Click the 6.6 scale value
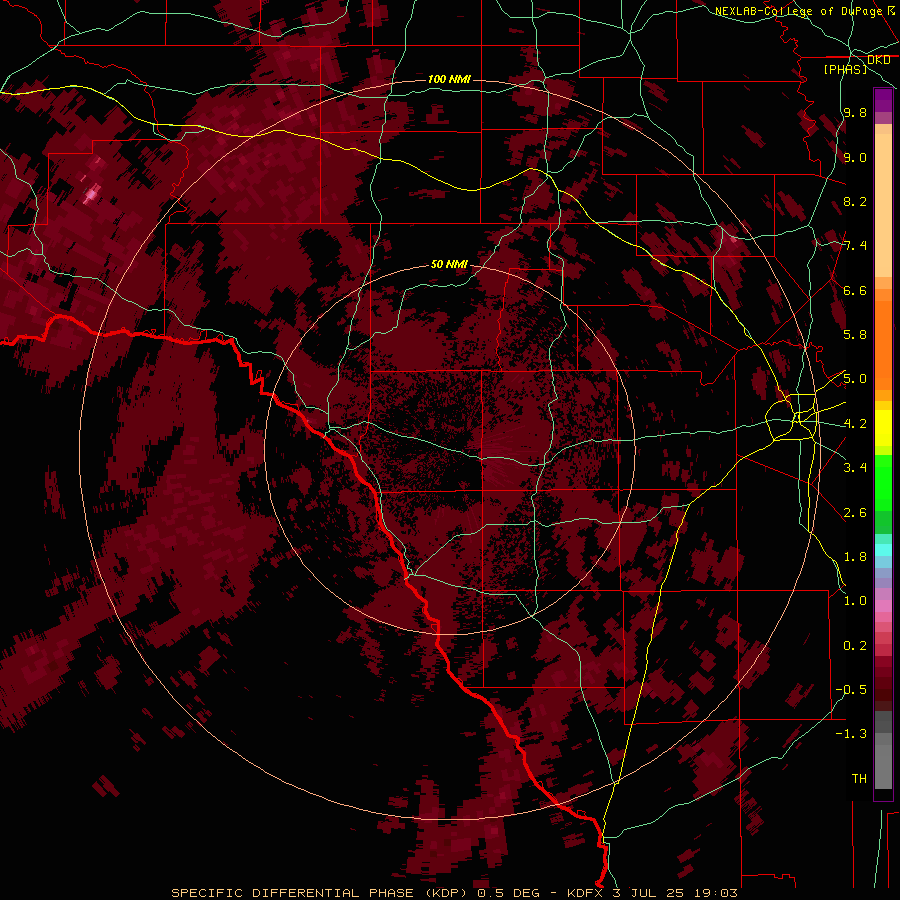The width and height of the screenshot is (900, 900). [855, 290]
